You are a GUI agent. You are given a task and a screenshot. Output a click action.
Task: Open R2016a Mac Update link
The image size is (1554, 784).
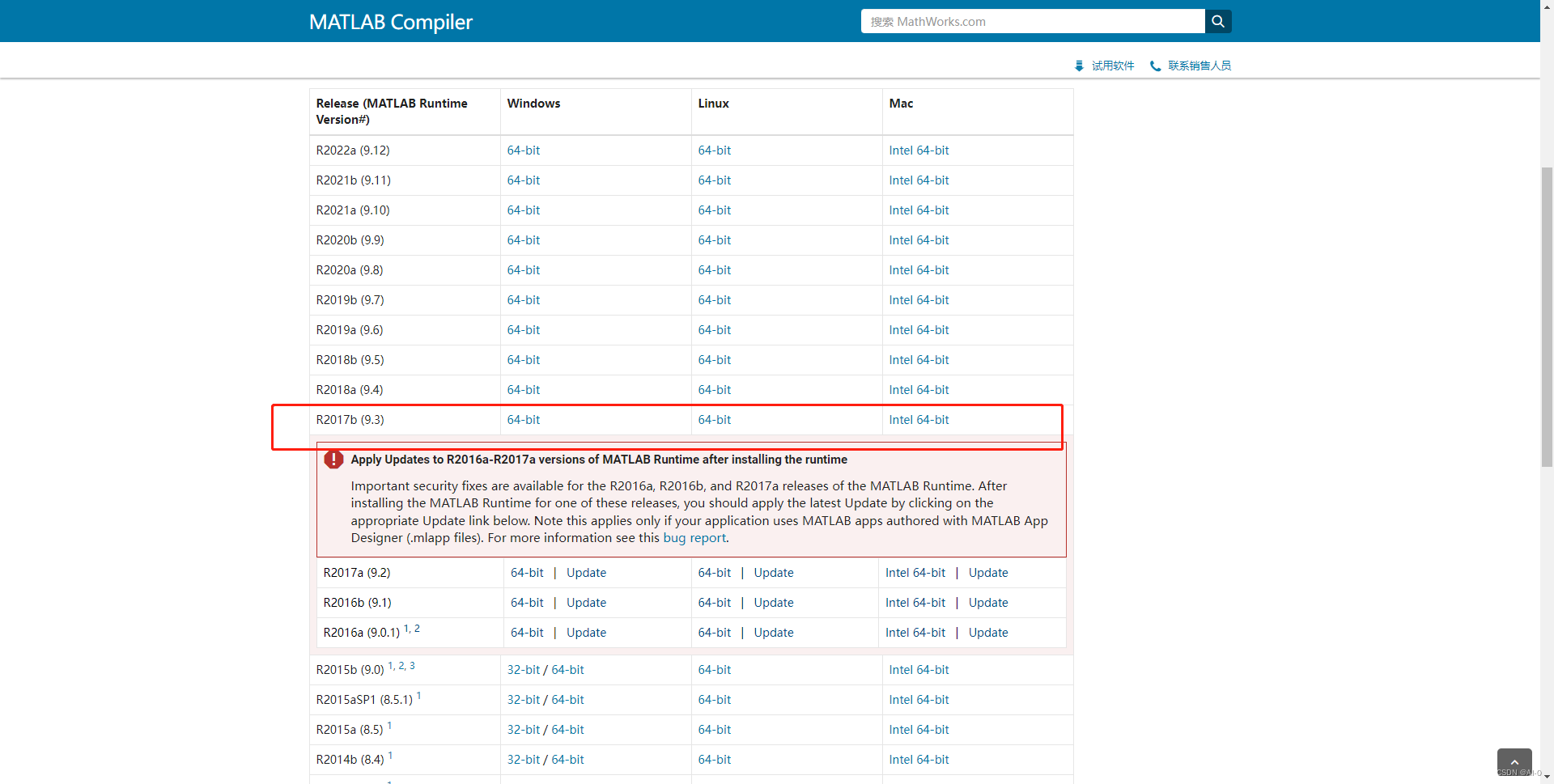[x=988, y=633]
